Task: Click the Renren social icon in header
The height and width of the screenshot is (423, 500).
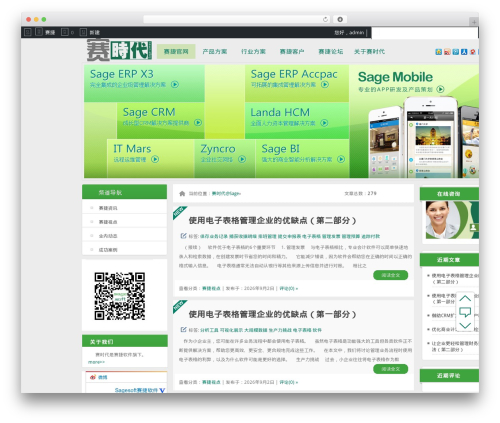Action: pyautogui.click(x=464, y=52)
